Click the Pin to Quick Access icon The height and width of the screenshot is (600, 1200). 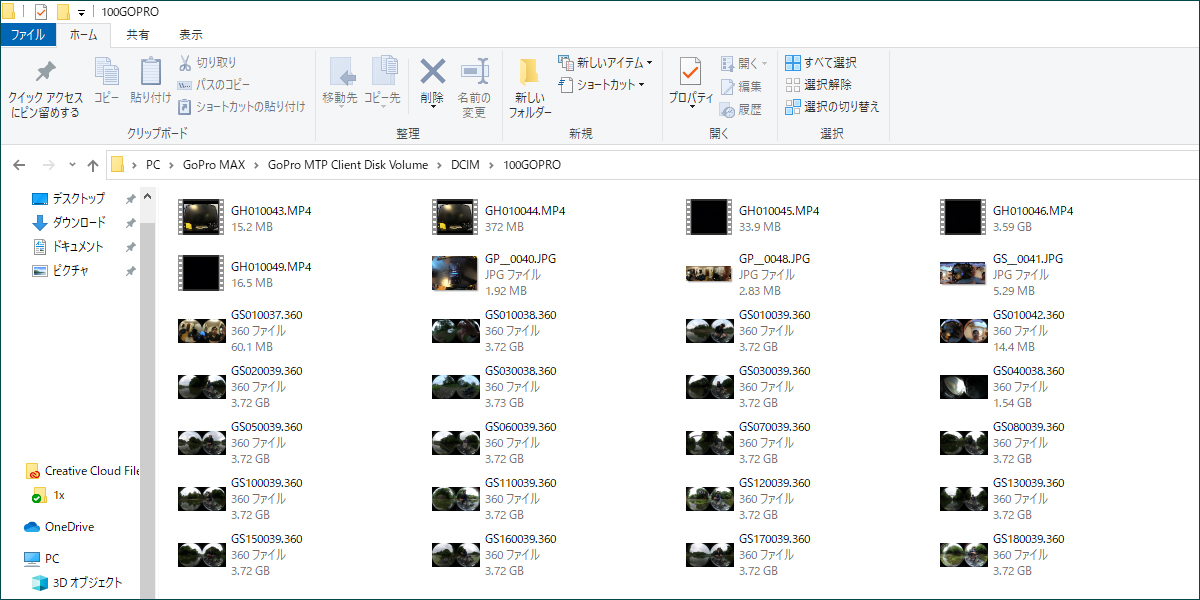45,73
